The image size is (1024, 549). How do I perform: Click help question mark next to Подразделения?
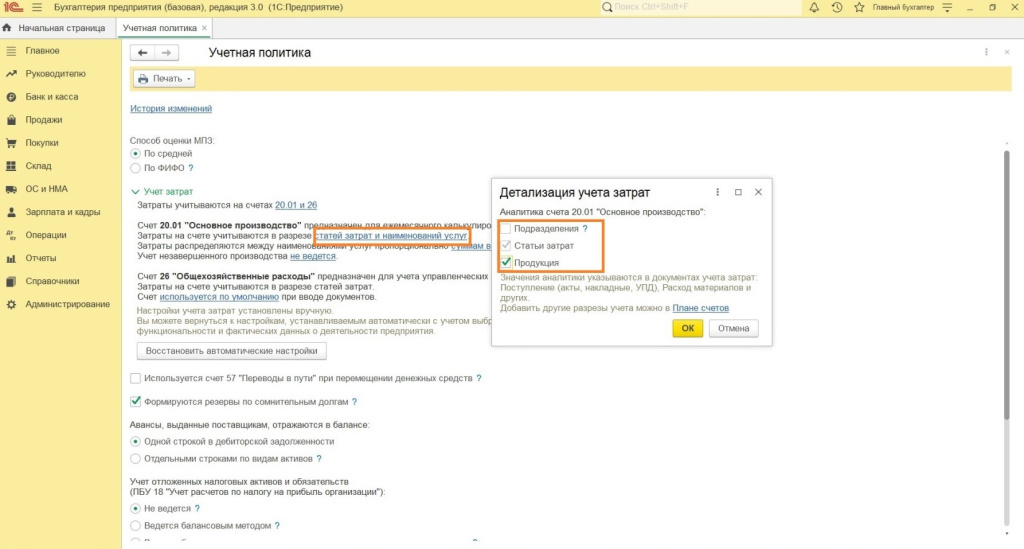(x=585, y=229)
